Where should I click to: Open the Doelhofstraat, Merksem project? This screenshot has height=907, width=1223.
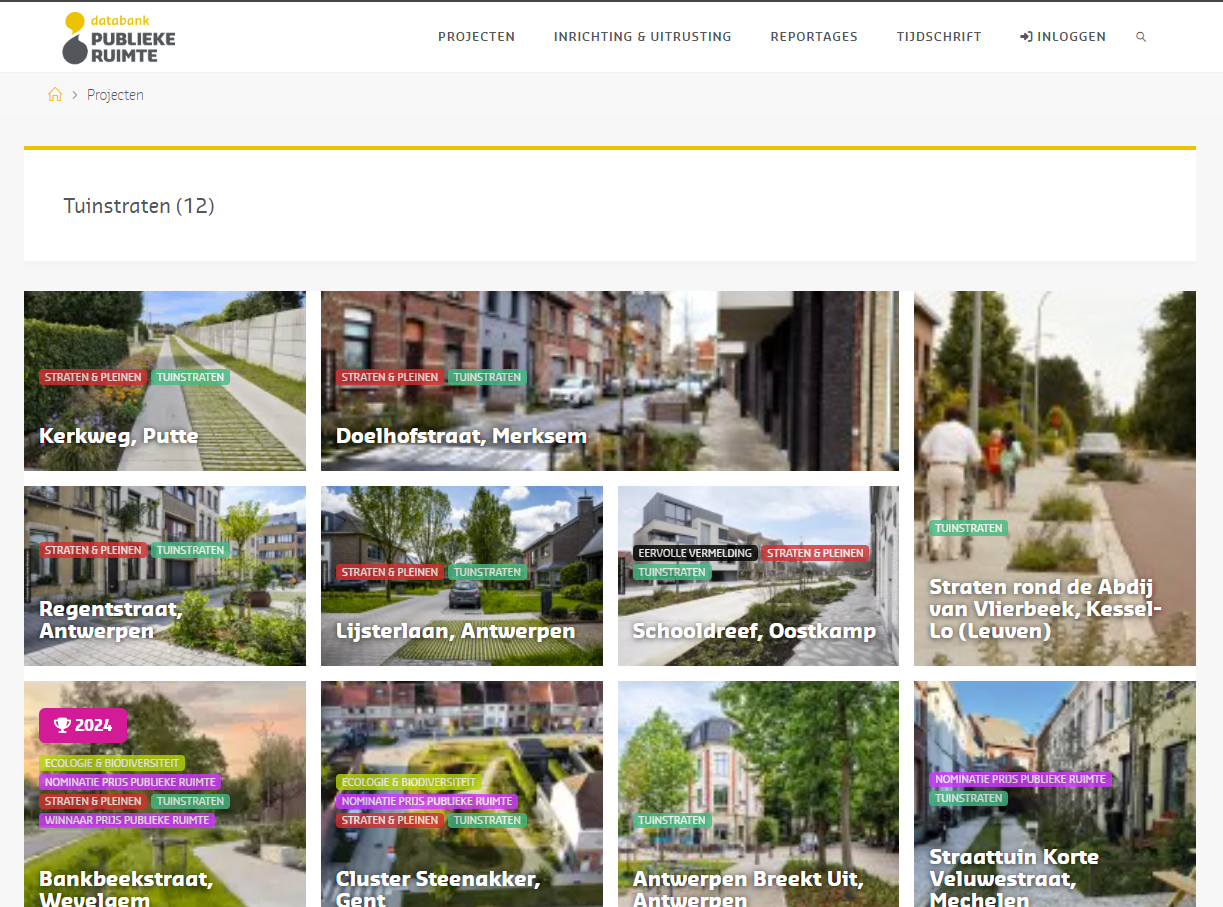[461, 436]
